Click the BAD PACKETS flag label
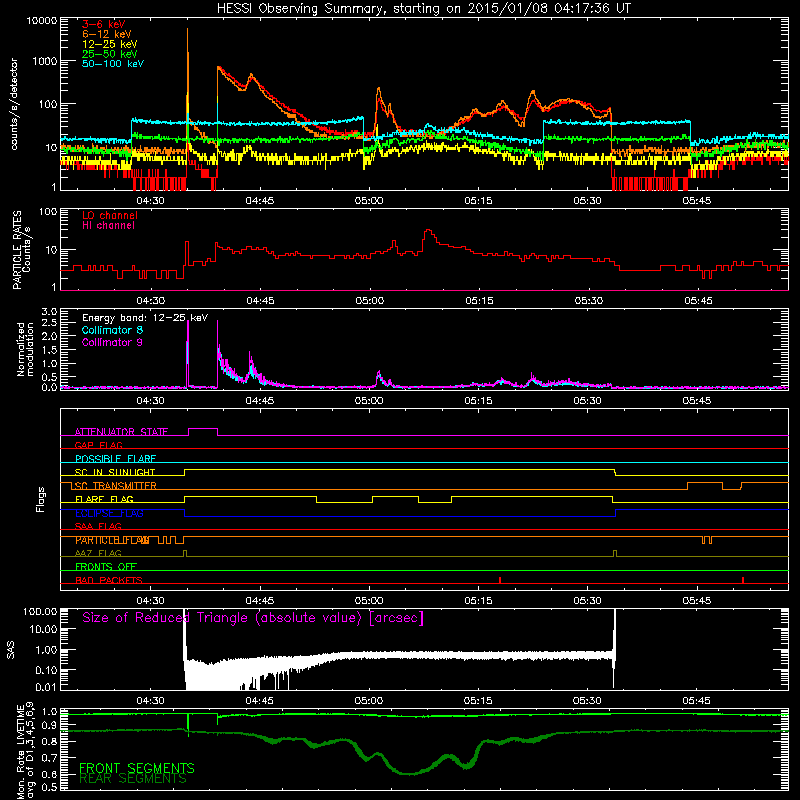Viewport: 800px width, 800px height. click(109, 580)
